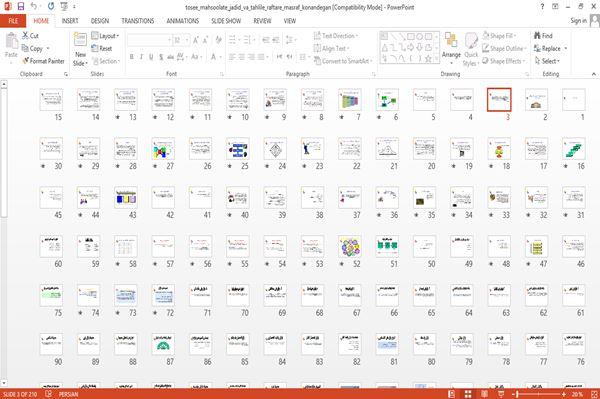This screenshot has width=600, height=399.
Task: Click Decrease Font Size icon
Action: coord(206,40)
